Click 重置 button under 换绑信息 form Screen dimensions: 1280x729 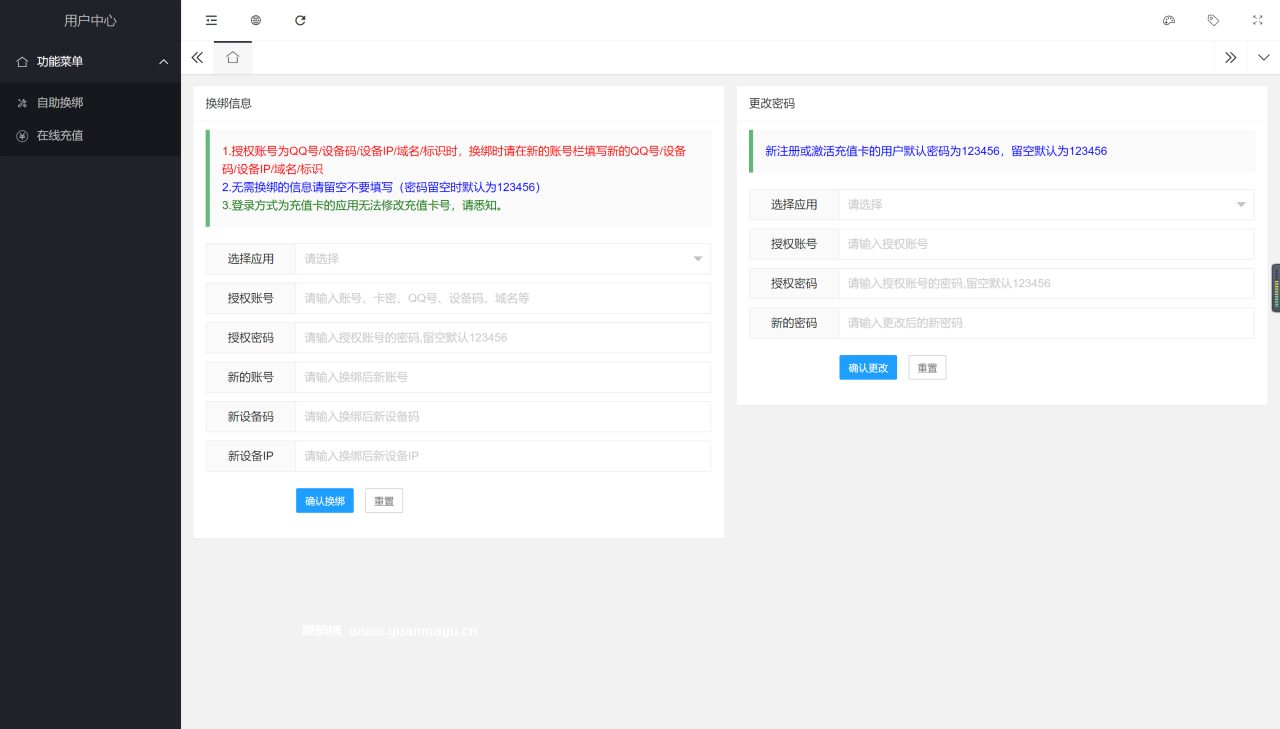pyautogui.click(x=384, y=501)
